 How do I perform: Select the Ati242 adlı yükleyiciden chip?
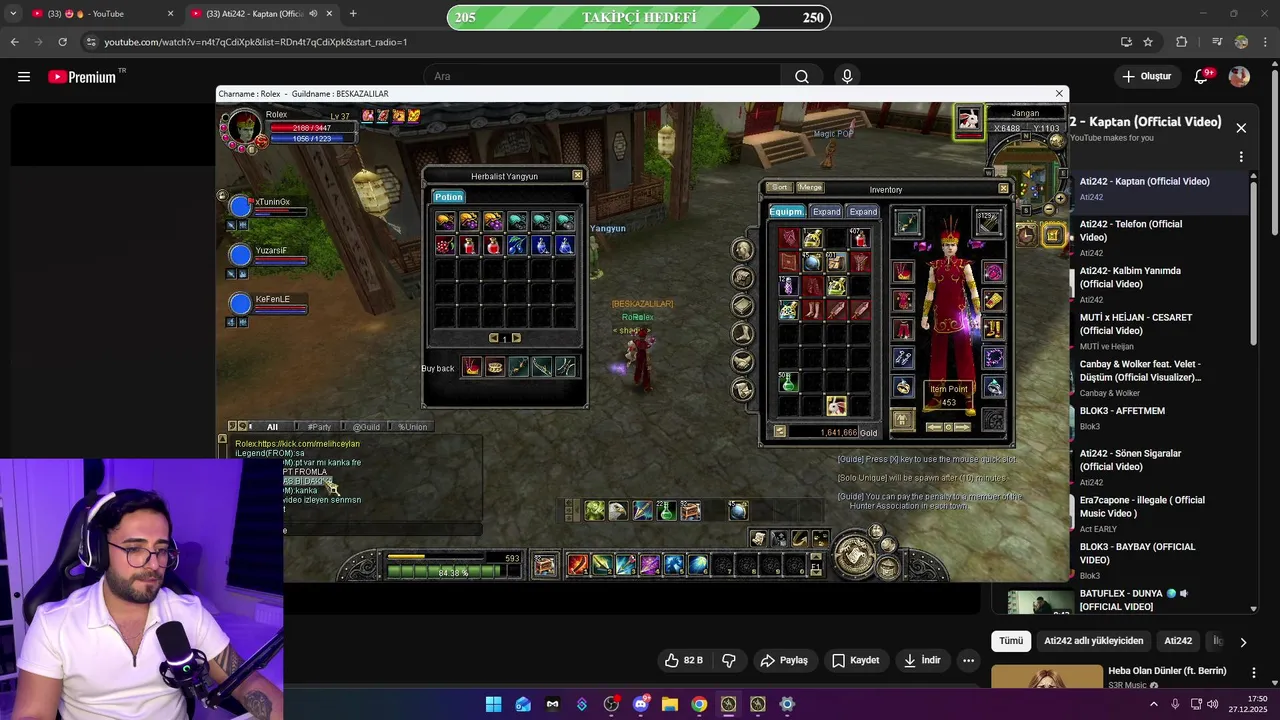pos(1093,641)
